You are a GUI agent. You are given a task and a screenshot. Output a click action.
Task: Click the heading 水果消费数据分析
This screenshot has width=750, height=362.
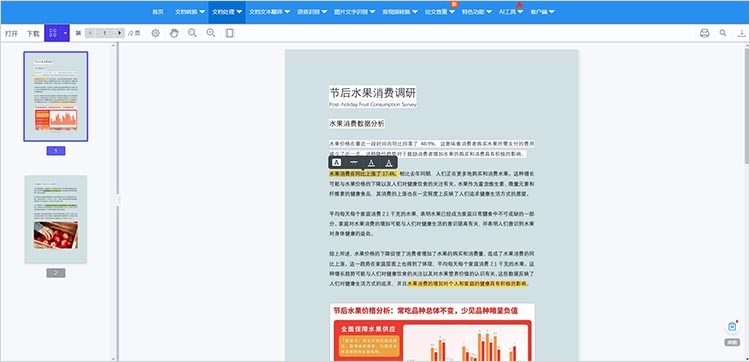tap(356, 123)
